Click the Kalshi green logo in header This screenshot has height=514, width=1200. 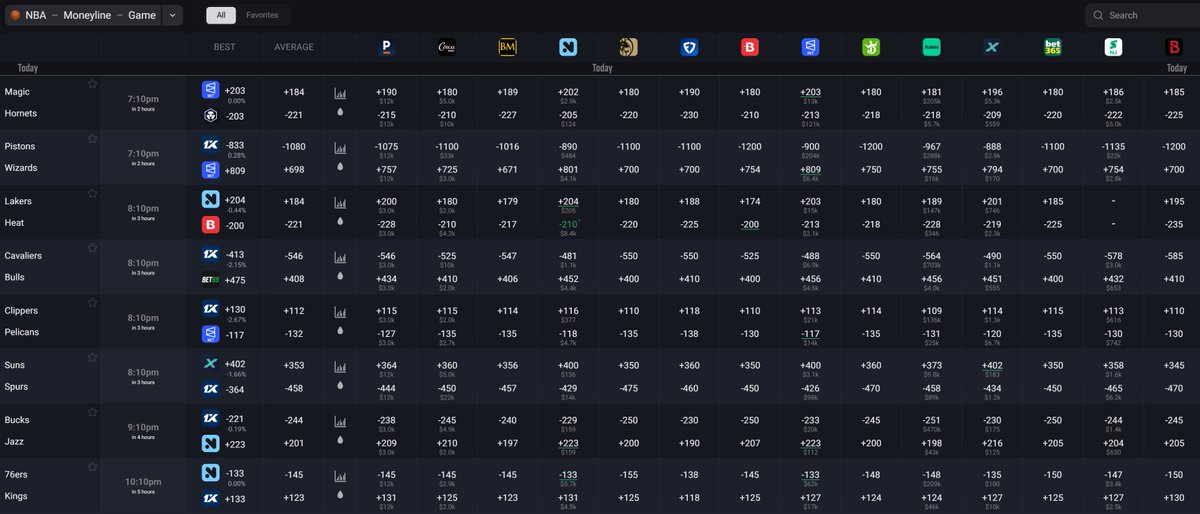point(931,47)
